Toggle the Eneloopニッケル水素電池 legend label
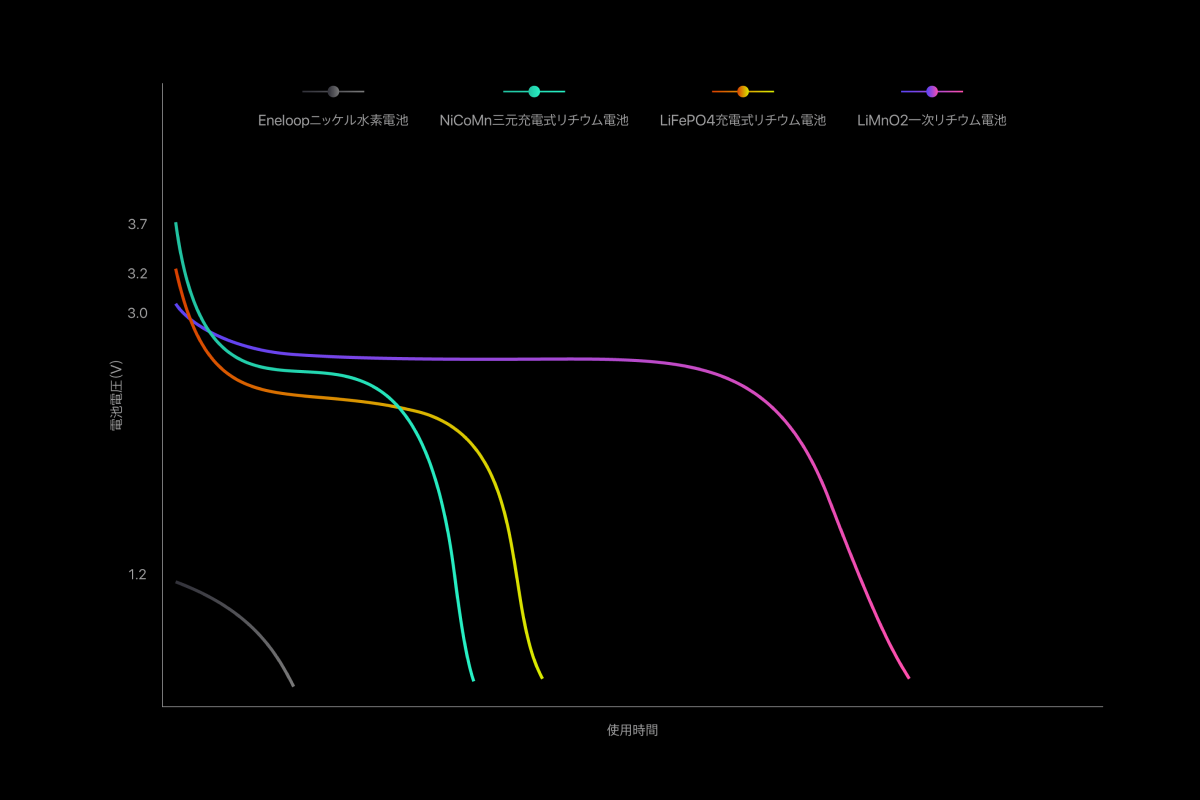The height and width of the screenshot is (800, 1200). [x=333, y=121]
